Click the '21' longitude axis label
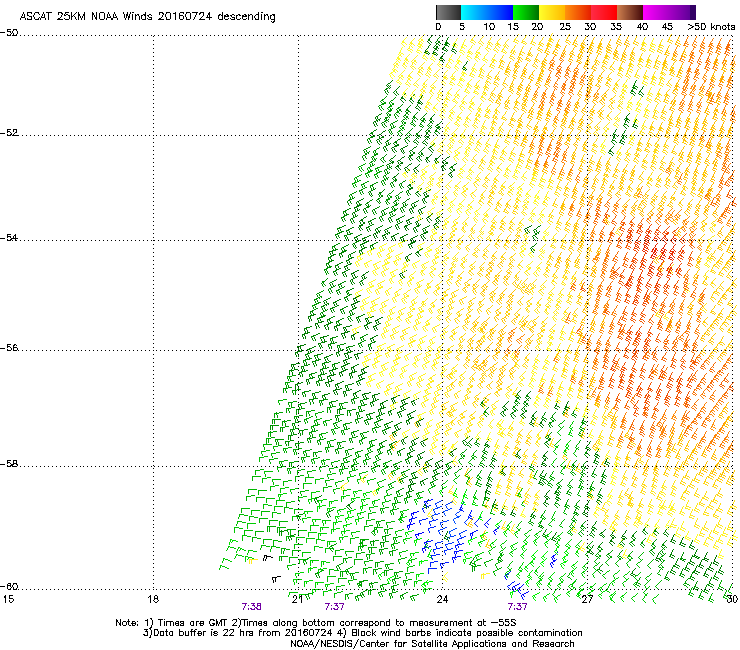Viewport: 740px width, 650px height. [297, 599]
